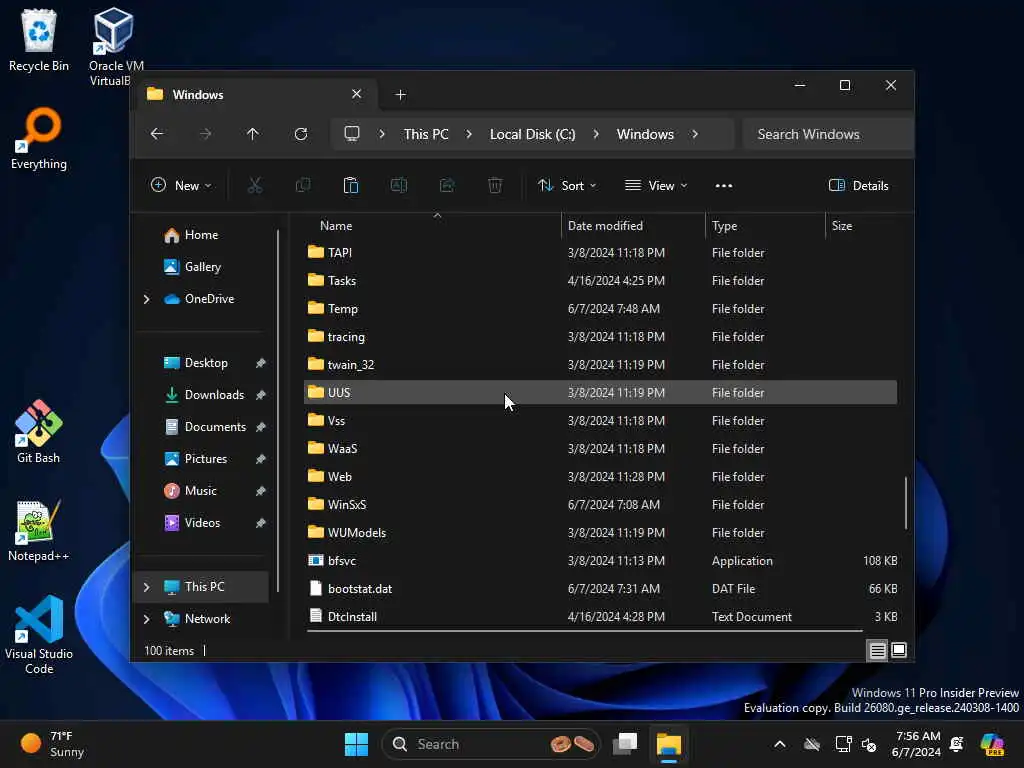Open Task View on the taskbar
The height and width of the screenshot is (768, 1024).
(x=625, y=744)
